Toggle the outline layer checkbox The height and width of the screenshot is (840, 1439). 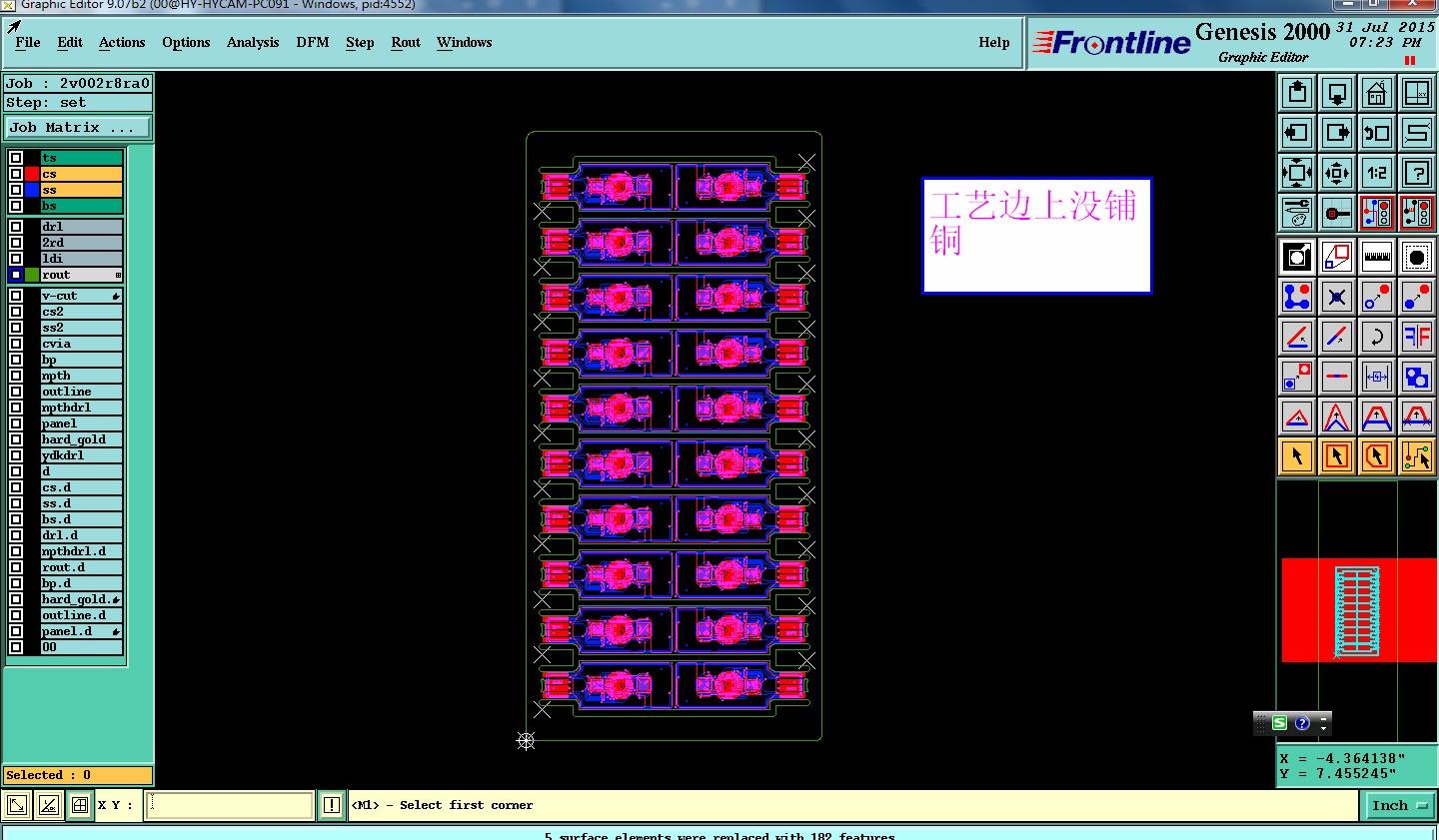(x=16, y=392)
